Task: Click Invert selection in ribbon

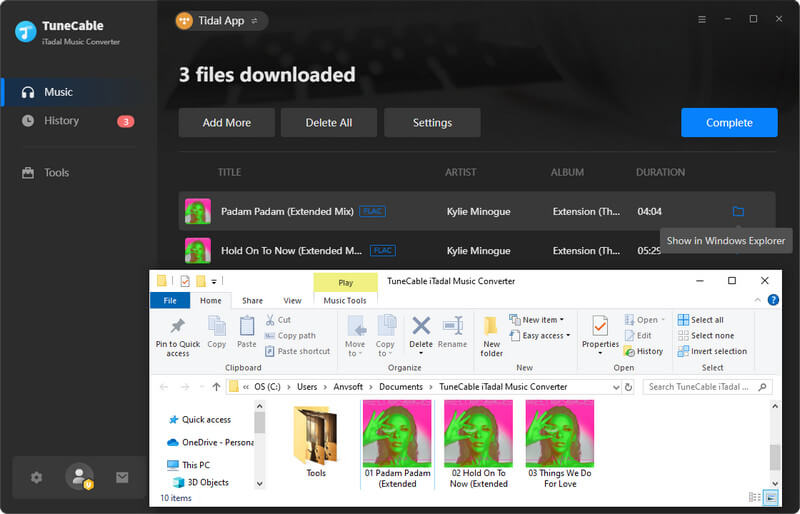Action: point(712,352)
